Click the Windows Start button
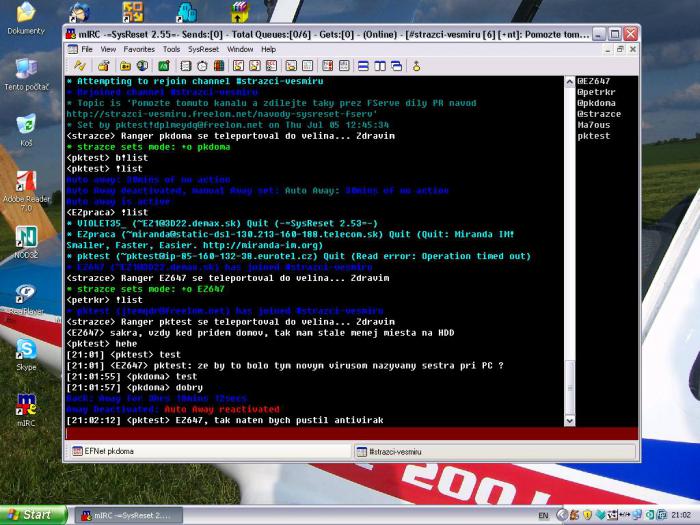 point(33,515)
